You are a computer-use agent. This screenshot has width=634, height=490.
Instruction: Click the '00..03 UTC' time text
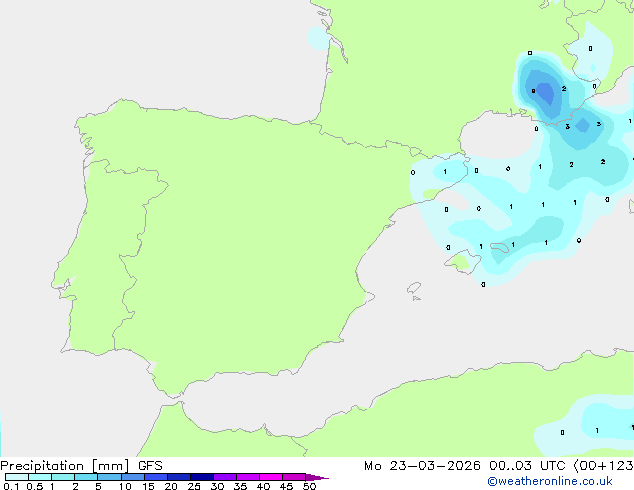click(x=527, y=466)
